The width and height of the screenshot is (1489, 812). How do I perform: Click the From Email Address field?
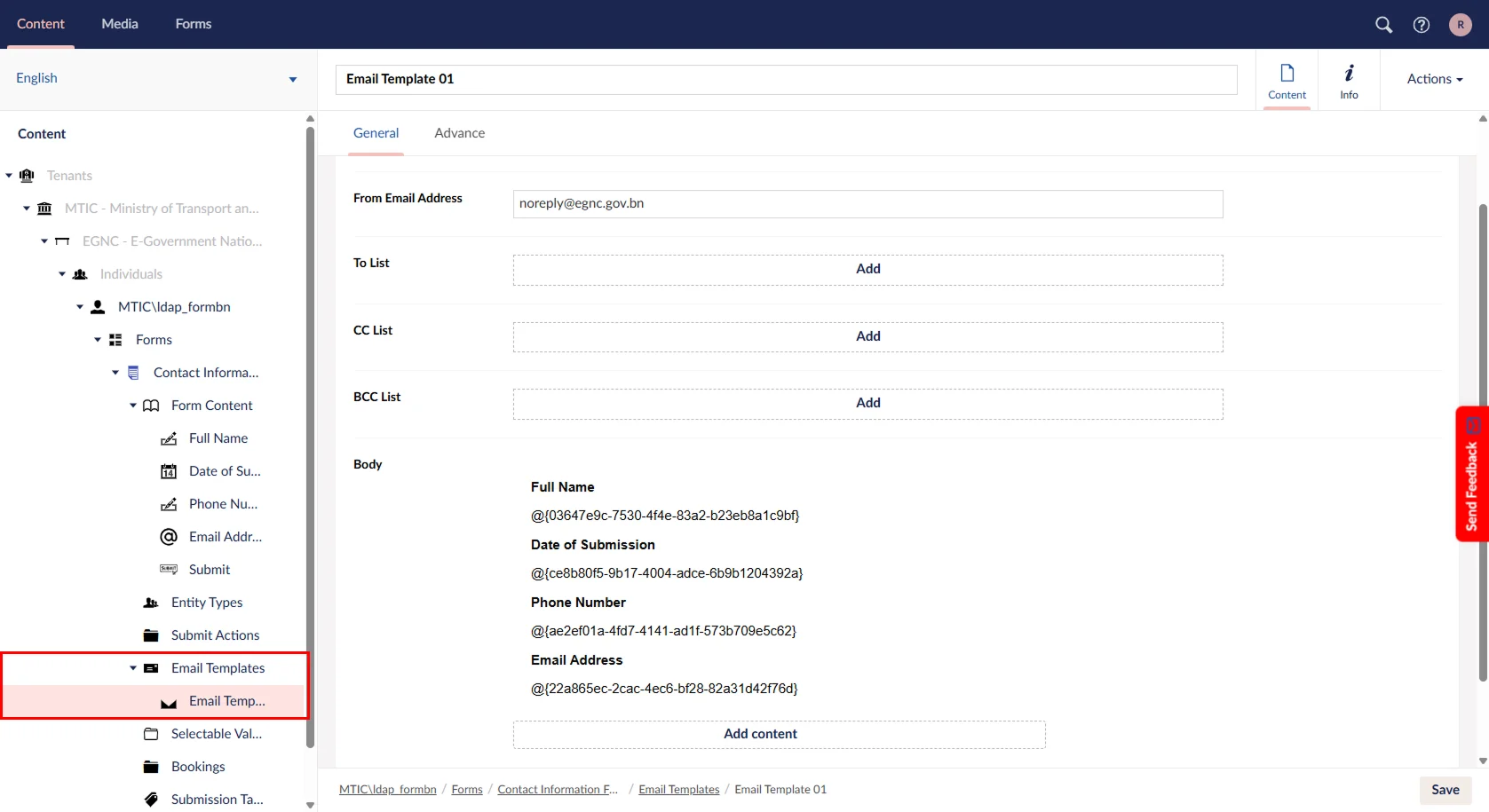coord(867,204)
